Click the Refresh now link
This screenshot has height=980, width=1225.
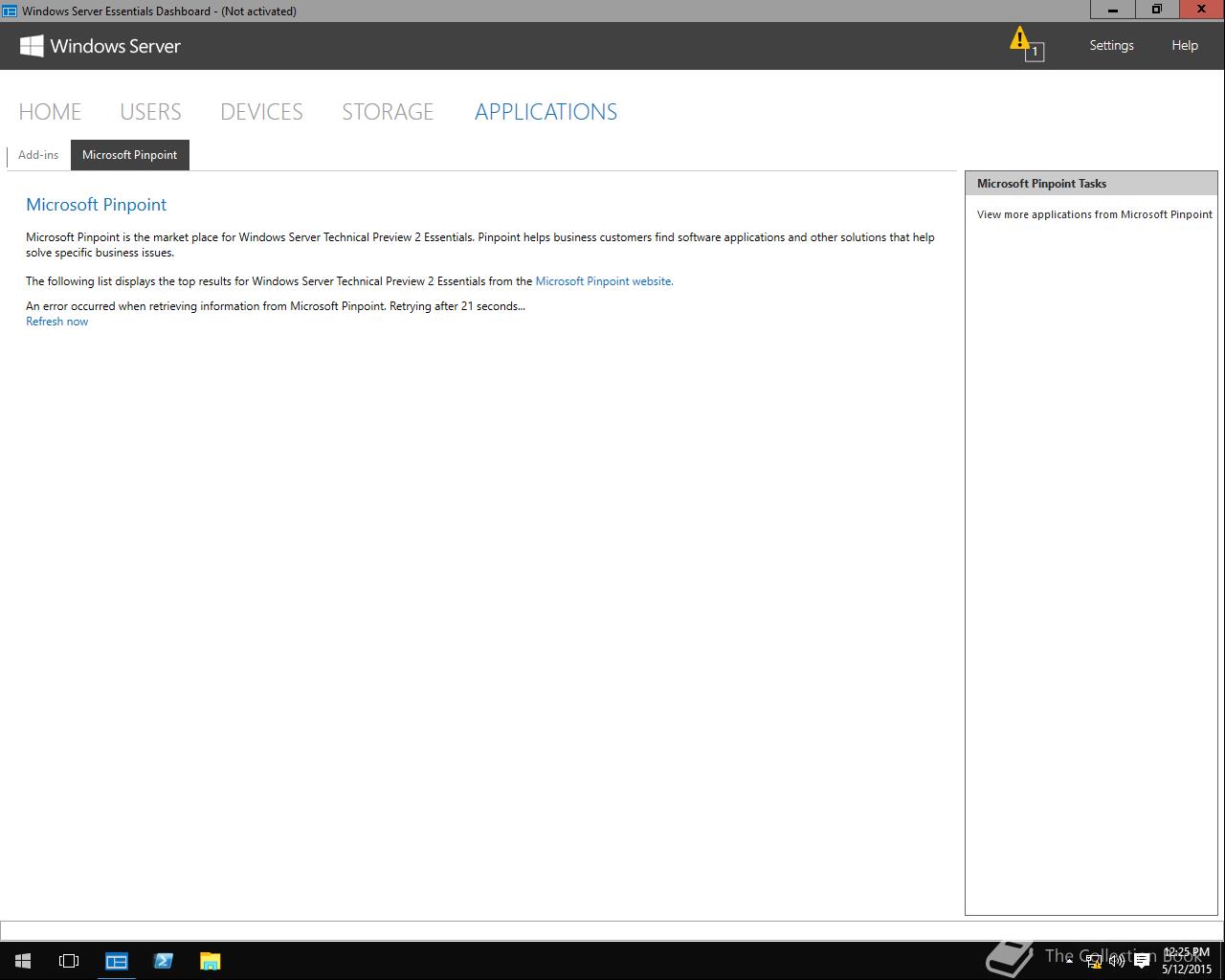[x=57, y=322]
